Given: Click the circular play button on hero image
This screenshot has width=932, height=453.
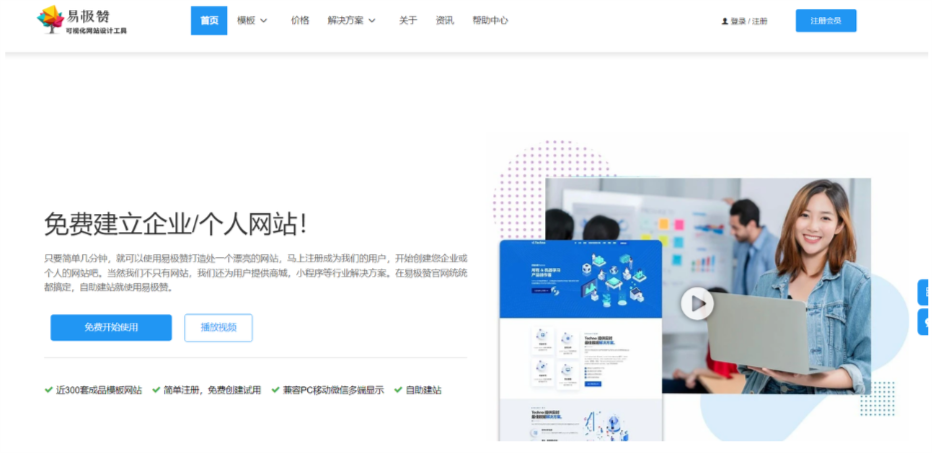Looking at the screenshot, I should pyautogui.click(x=697, y=303).
